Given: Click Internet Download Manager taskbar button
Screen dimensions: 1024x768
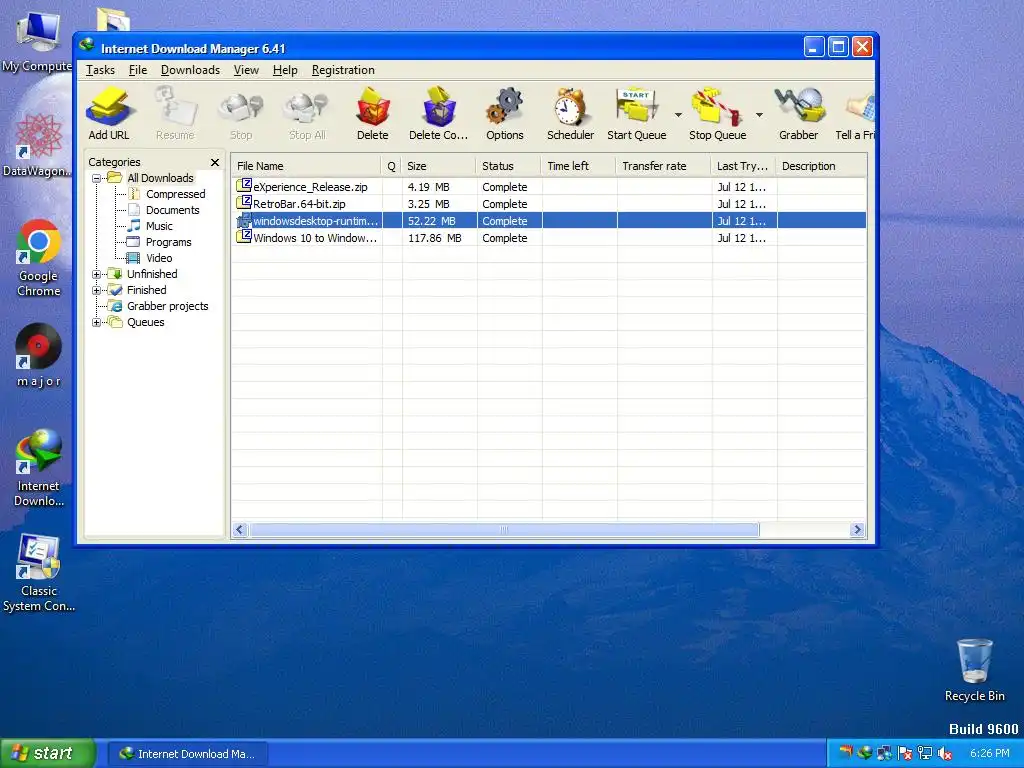Looking at the screenshot, I should pyautogui.click(x=188, y=754).
